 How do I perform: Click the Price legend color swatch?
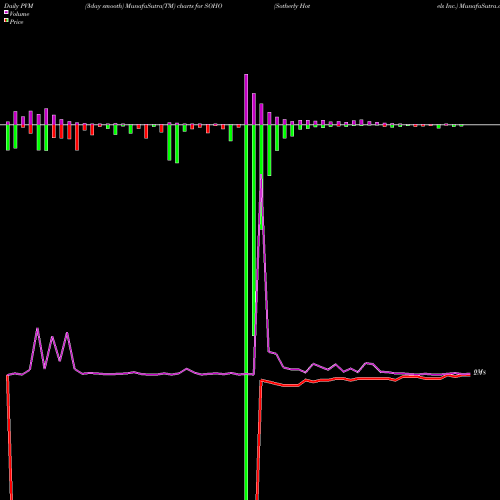6,21
